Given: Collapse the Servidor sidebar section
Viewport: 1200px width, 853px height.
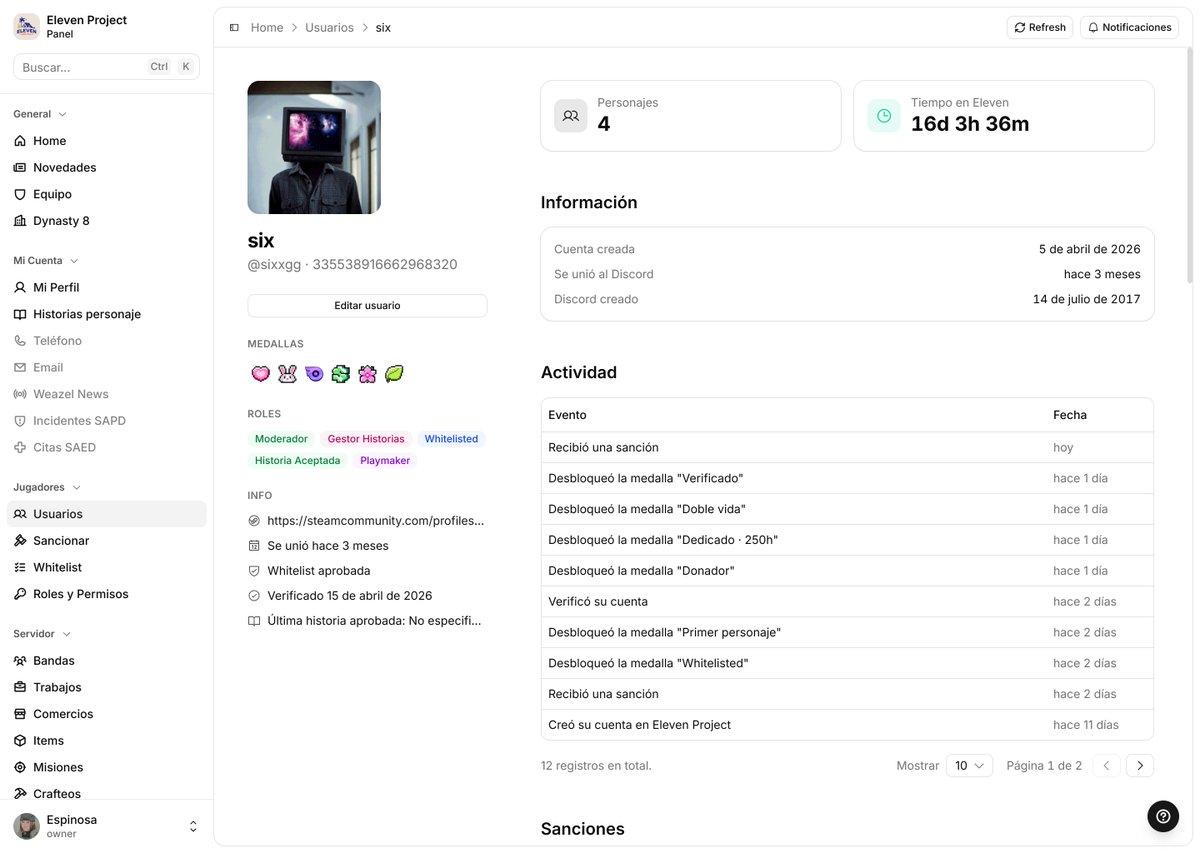Looking at the screenshot, I should (x=42, y=634).
